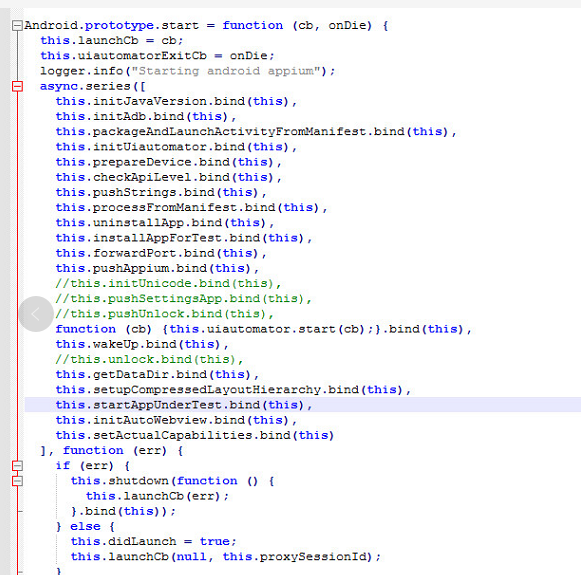The height and width of the screenshot is (575, 581).
Task: Click the this.didLaunch = true; line
Action: 153,542
